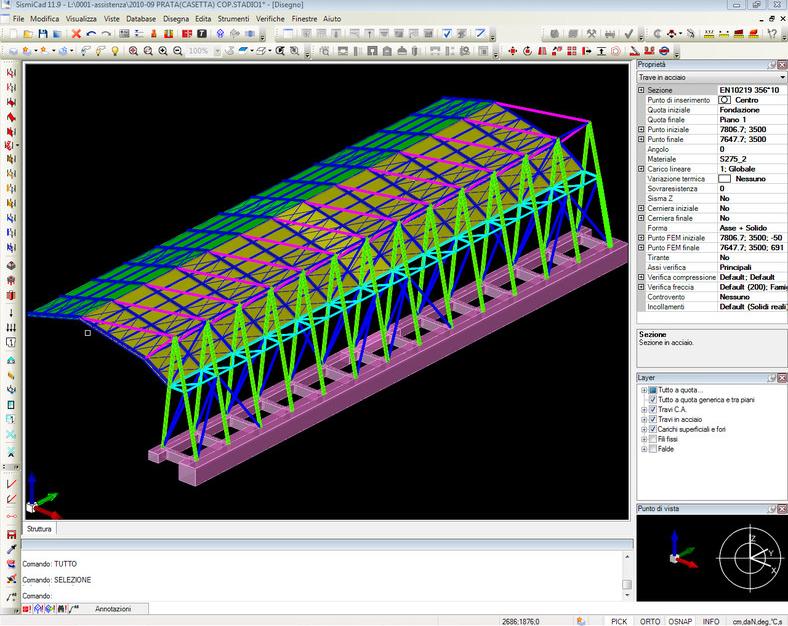Expand the Travi in acciaio layer node

(x=643, y=420)
